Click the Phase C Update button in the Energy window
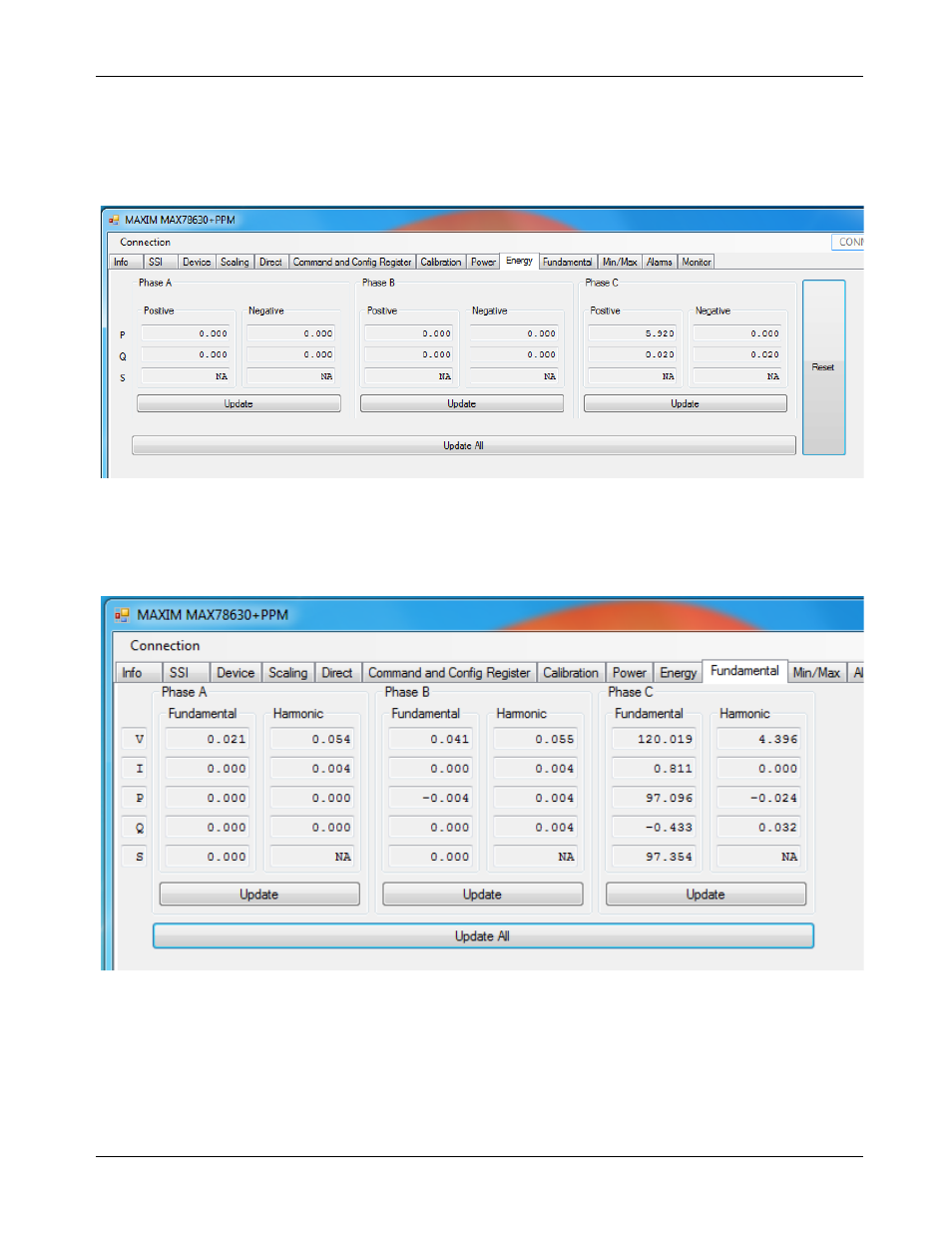 coord(686,404)
